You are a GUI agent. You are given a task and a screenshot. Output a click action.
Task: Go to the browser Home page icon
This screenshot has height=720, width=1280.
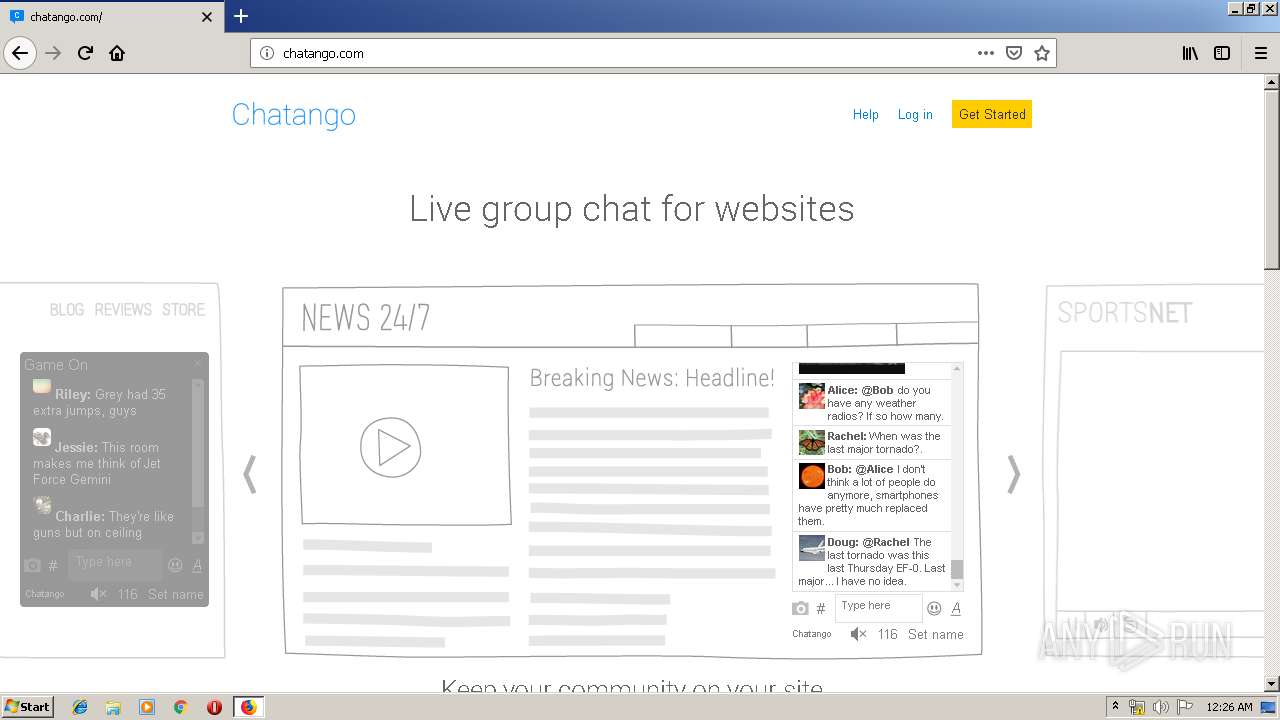tap(117, 53)
